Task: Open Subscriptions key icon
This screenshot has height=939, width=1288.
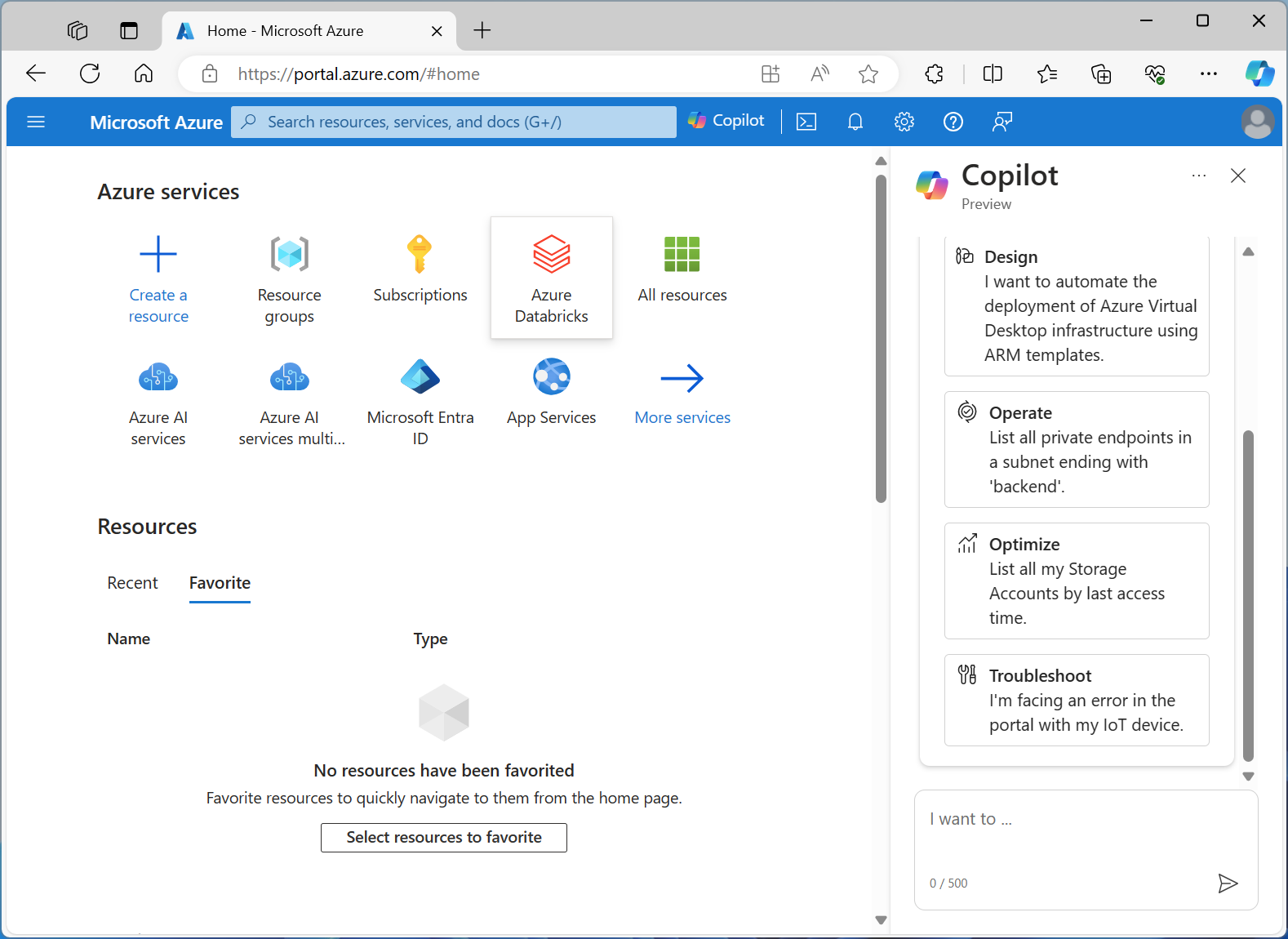Action: click(420, 254)
